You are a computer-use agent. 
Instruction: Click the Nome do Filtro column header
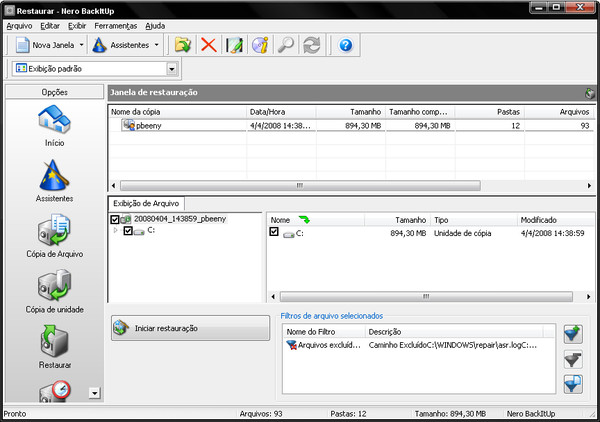pos(324,332)
